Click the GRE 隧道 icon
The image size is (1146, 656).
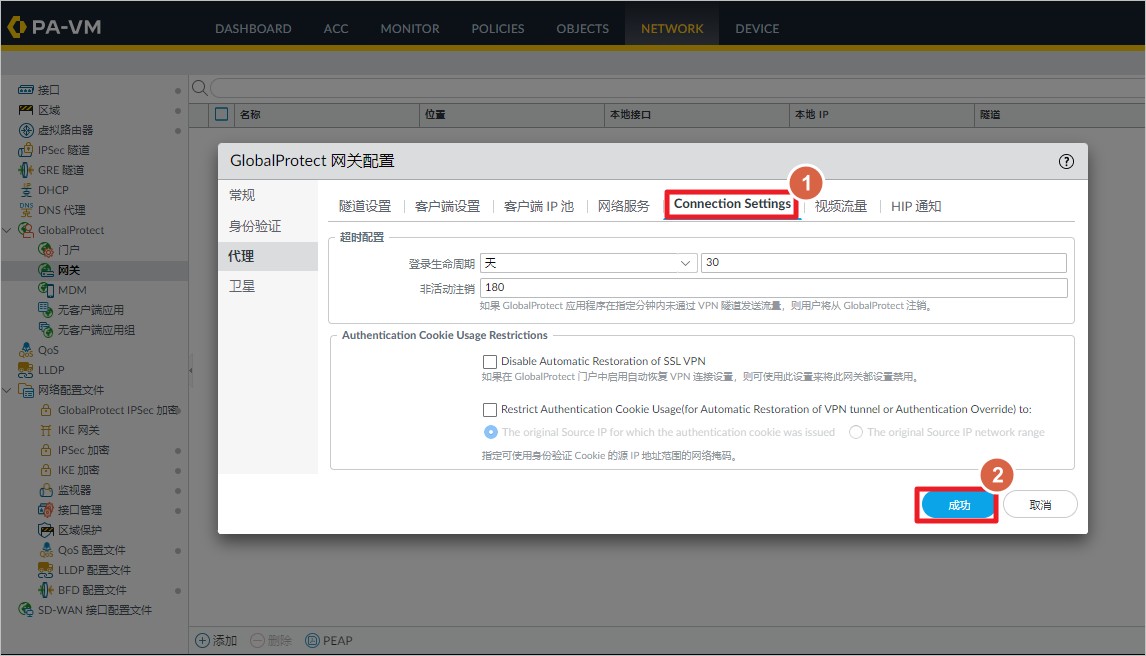26,169
